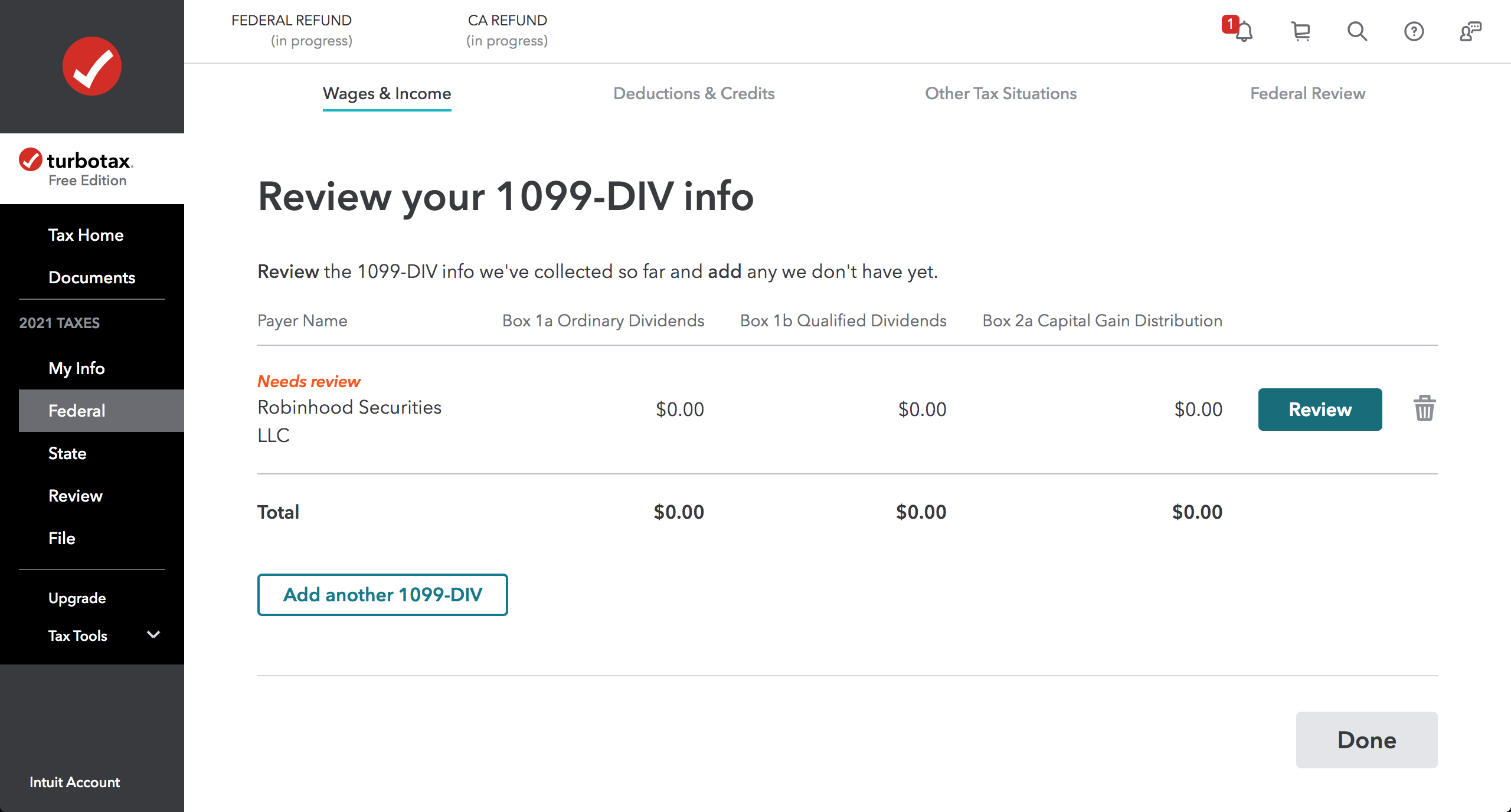Click the Review button for Robinhood
Viewport: 1511px width, 812px height.
pyautogui.click(x=1320, y=410)
